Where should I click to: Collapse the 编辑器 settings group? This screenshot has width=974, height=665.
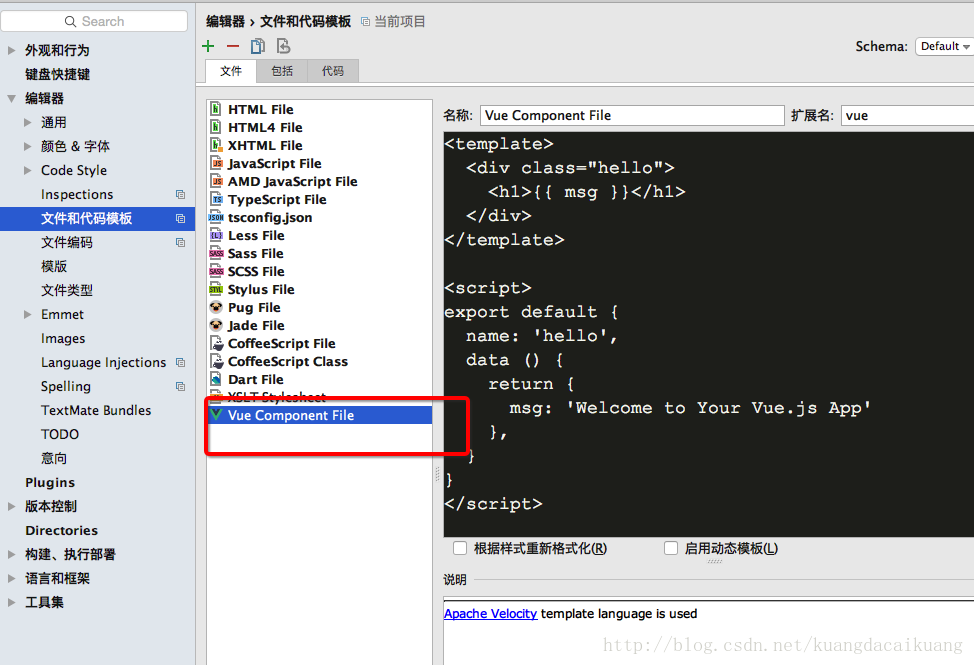[11, 98]
